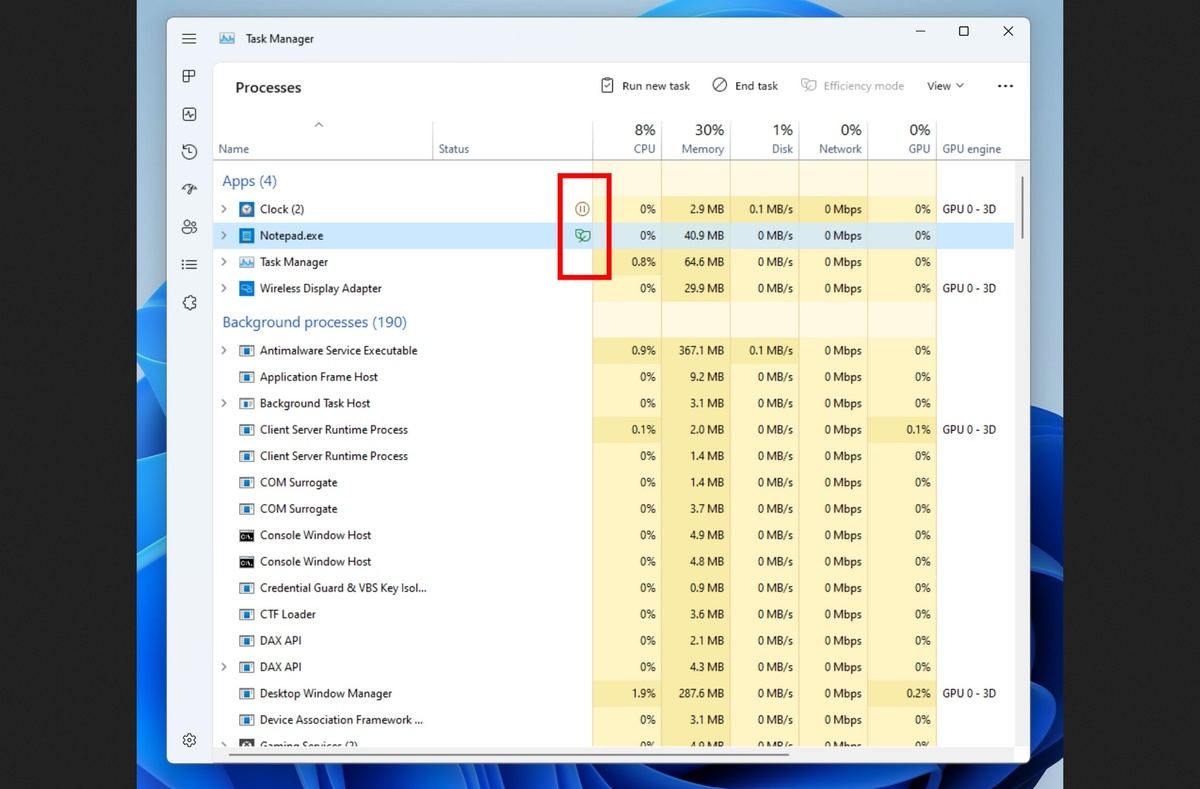Viewport: 1200px width, 789px height.
Task: Click the suspended pause icon for Clock
Action: (582, 209)
